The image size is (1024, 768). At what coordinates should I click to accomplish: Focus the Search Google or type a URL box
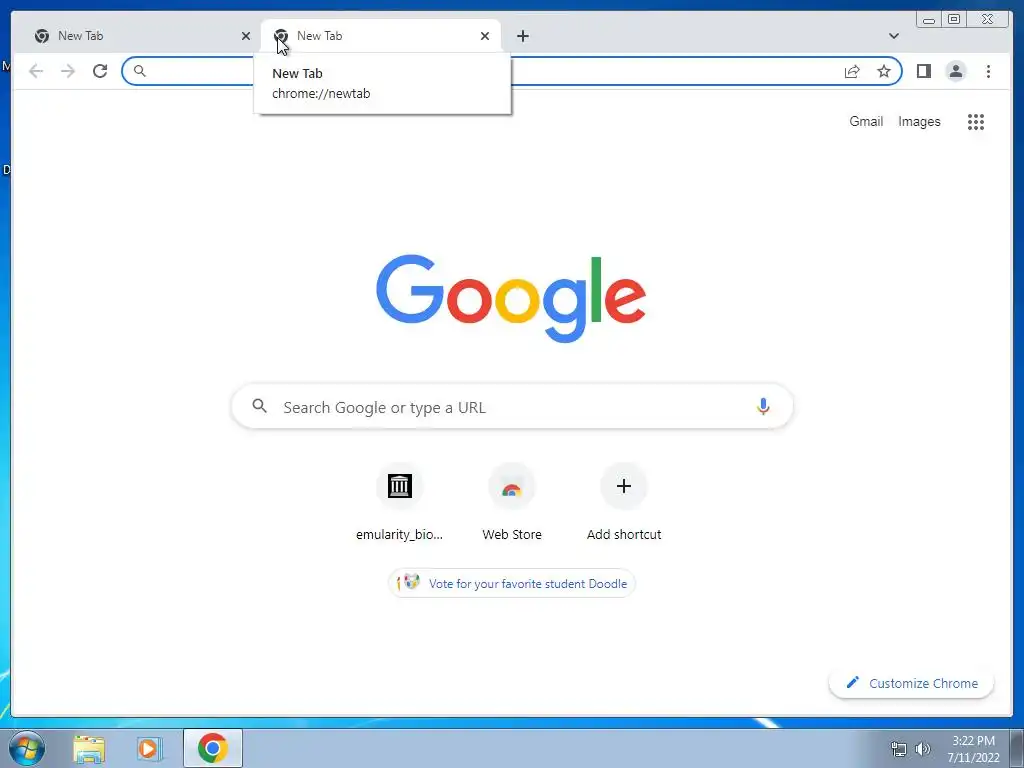(512, 407)
